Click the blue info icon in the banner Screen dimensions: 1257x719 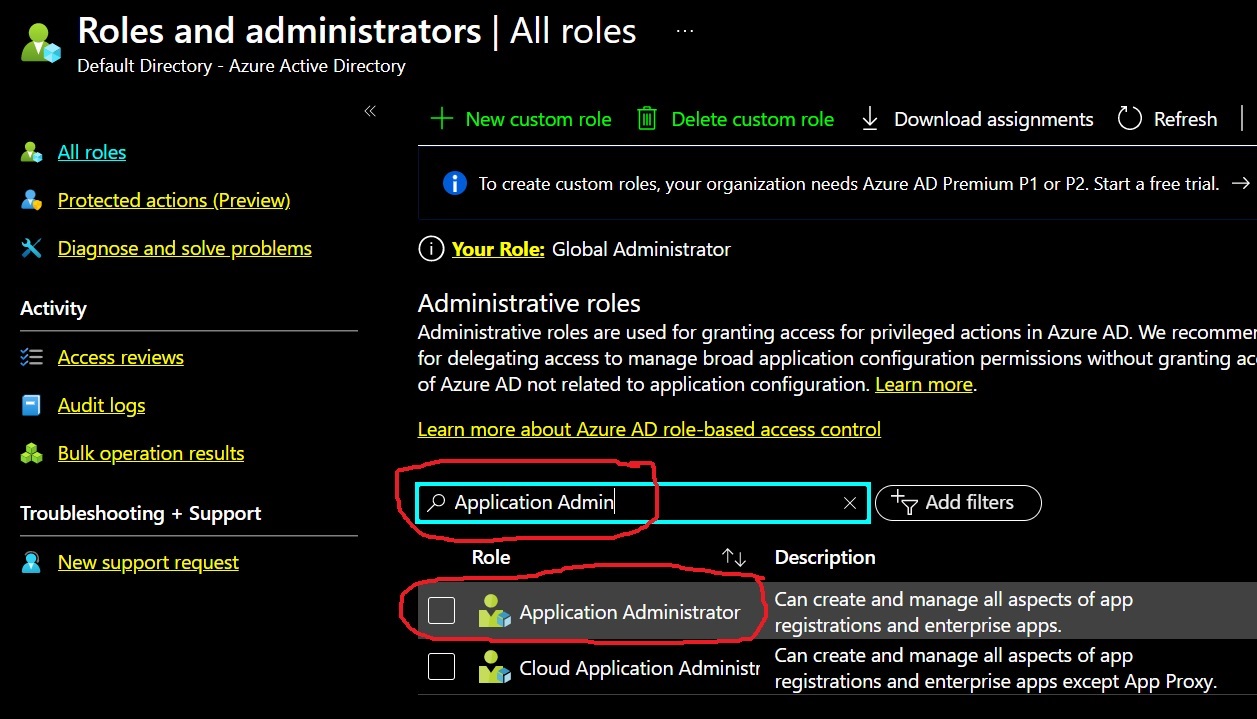(454, 183)
